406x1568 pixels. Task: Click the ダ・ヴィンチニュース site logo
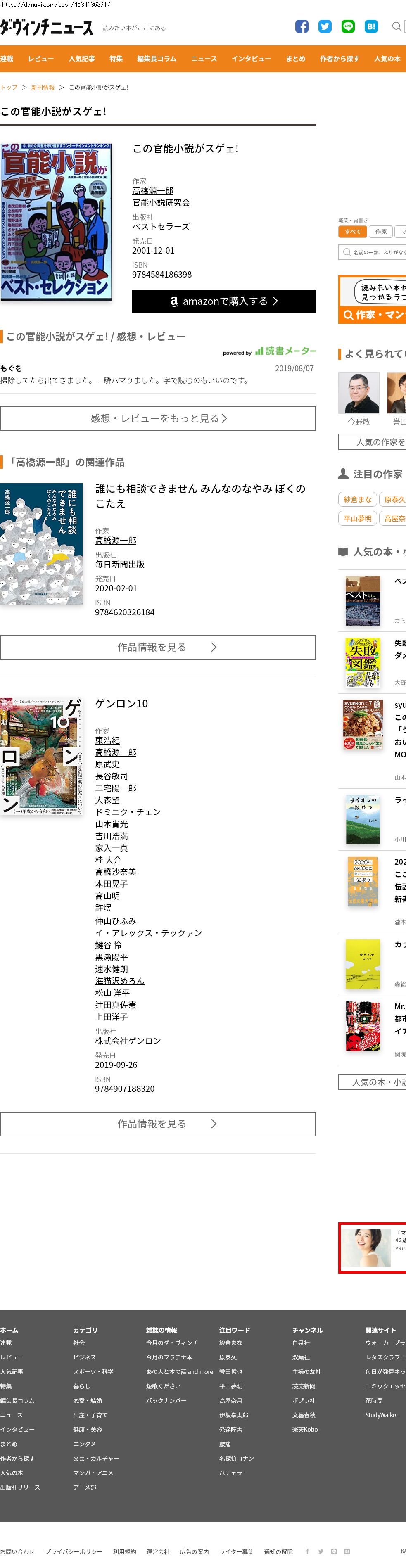click(x=47, y=27)
